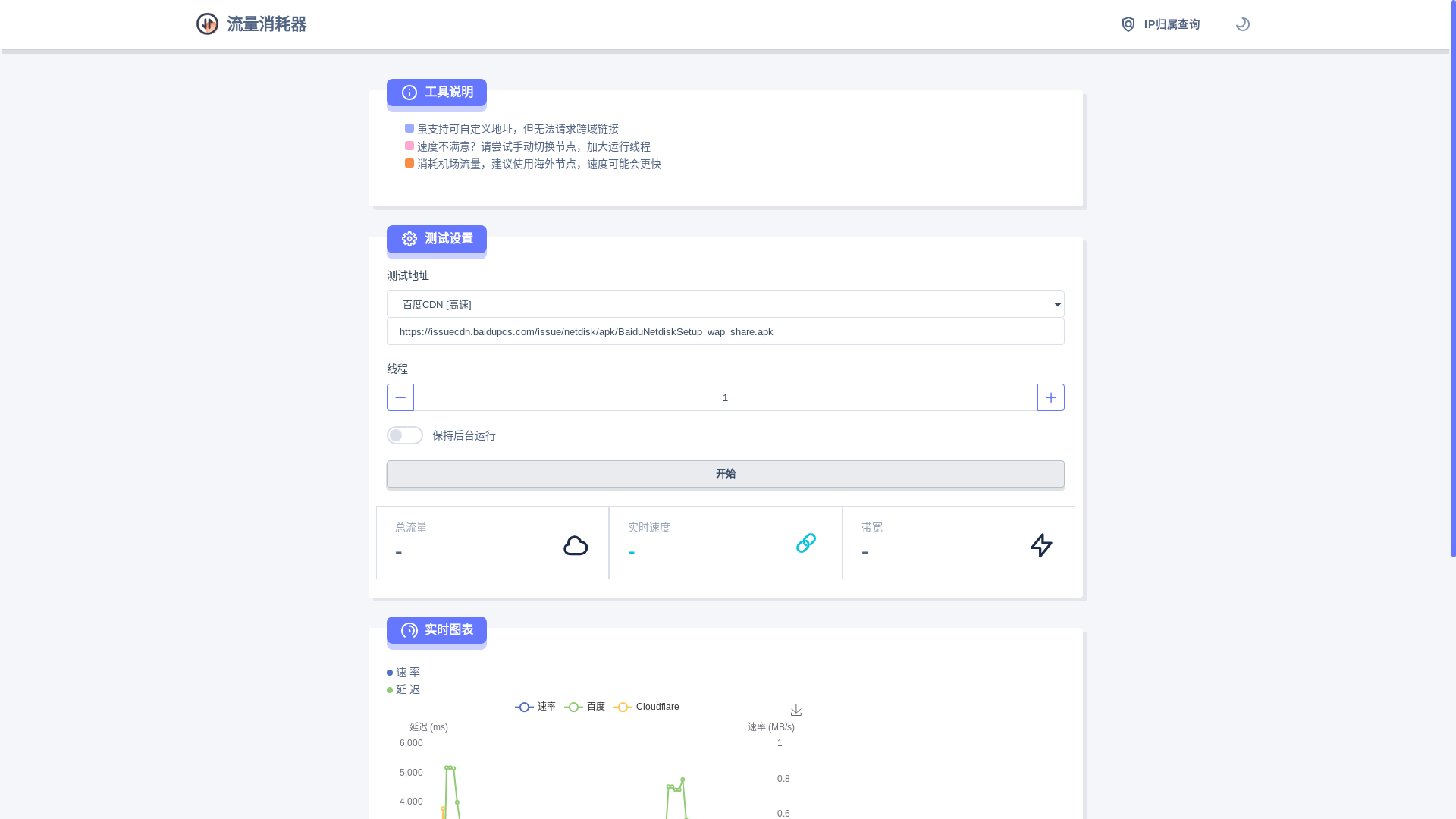Click the cloud icon in 总流量 card
Screen dimensions: 1456x819
tap(576, 545)
